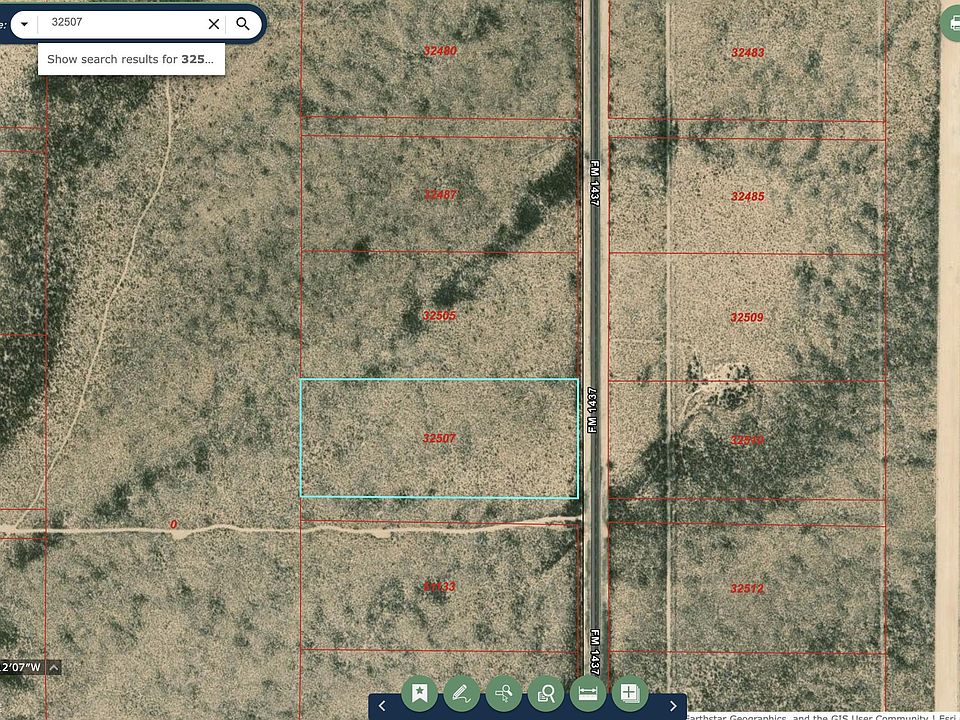Expand the coordinates panel arrow
This screenshot has width=960, height=720.
pyautogui.click(x=54, y=667)
